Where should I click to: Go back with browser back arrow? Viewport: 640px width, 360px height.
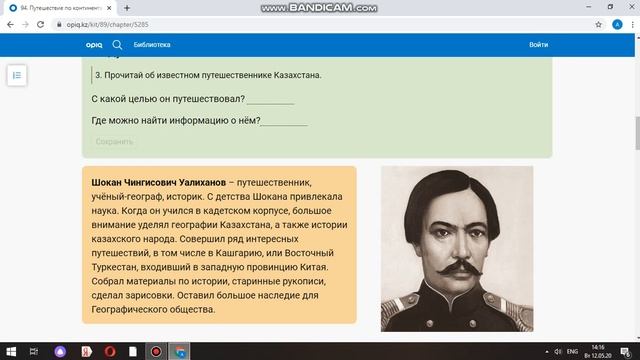point(10,24)
